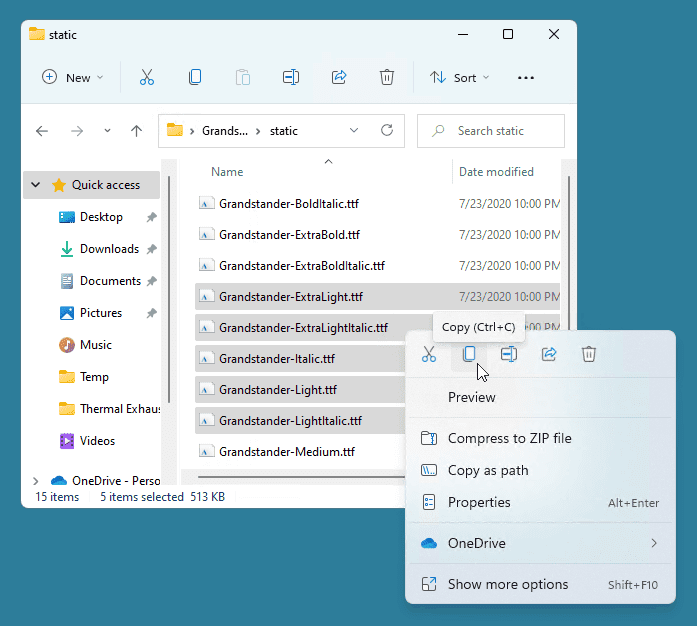697x626 pixels.
Task: Click Grands... in the breadcrumb path
Action: (225, 131)
